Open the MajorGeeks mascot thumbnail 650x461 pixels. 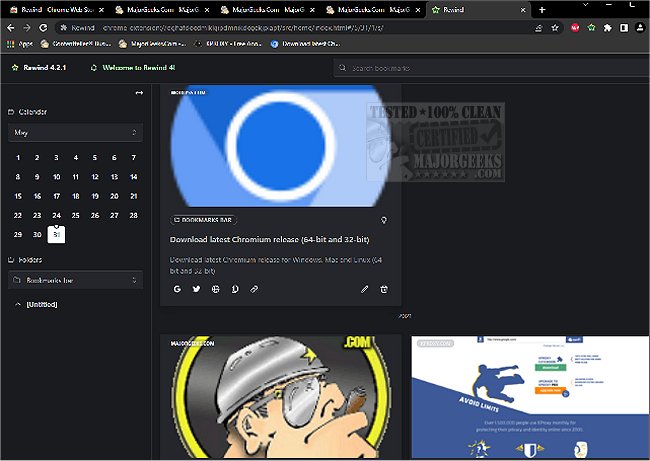point(280,397)
